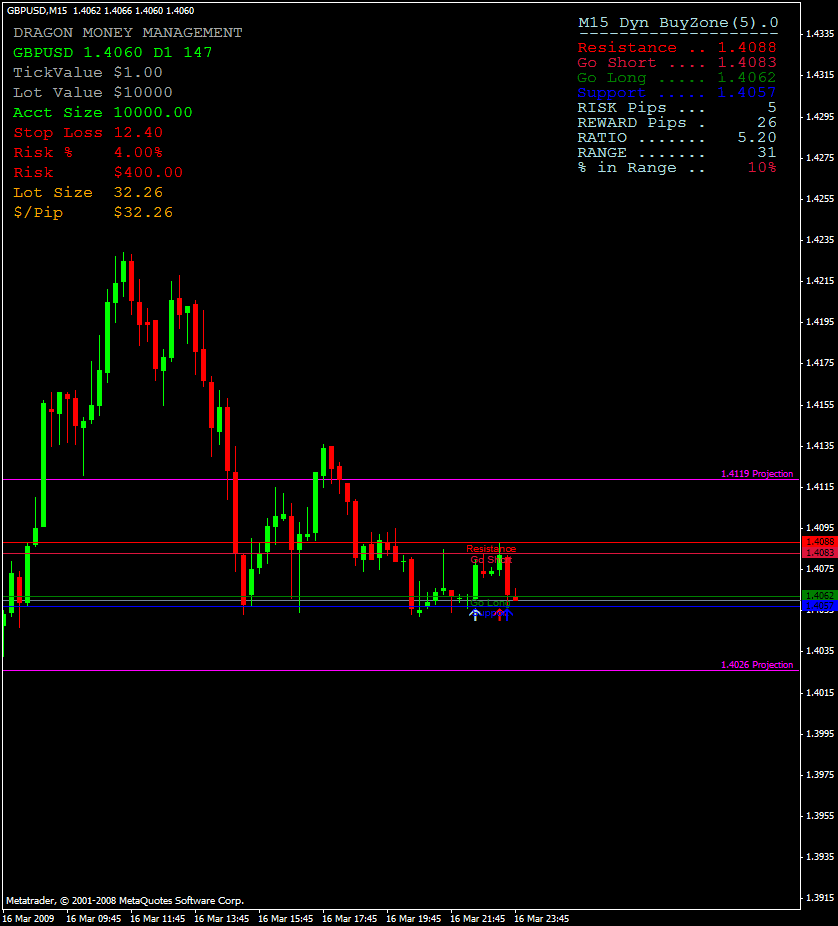Click the 16 Mar 21:45 time label
This screenshot has width=838, height=926.
[478, 918]
